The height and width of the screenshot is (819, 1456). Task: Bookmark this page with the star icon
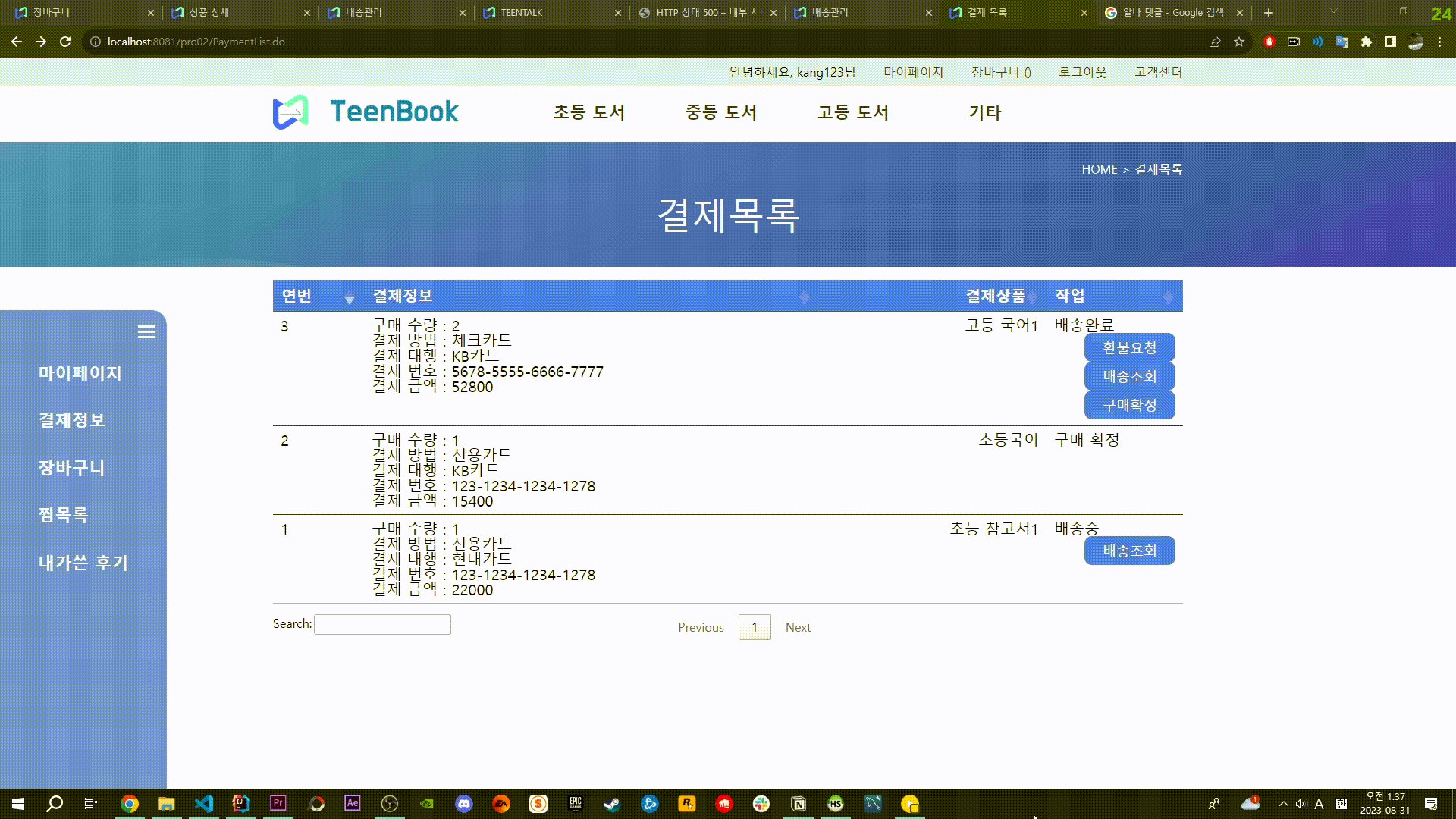1239,42
